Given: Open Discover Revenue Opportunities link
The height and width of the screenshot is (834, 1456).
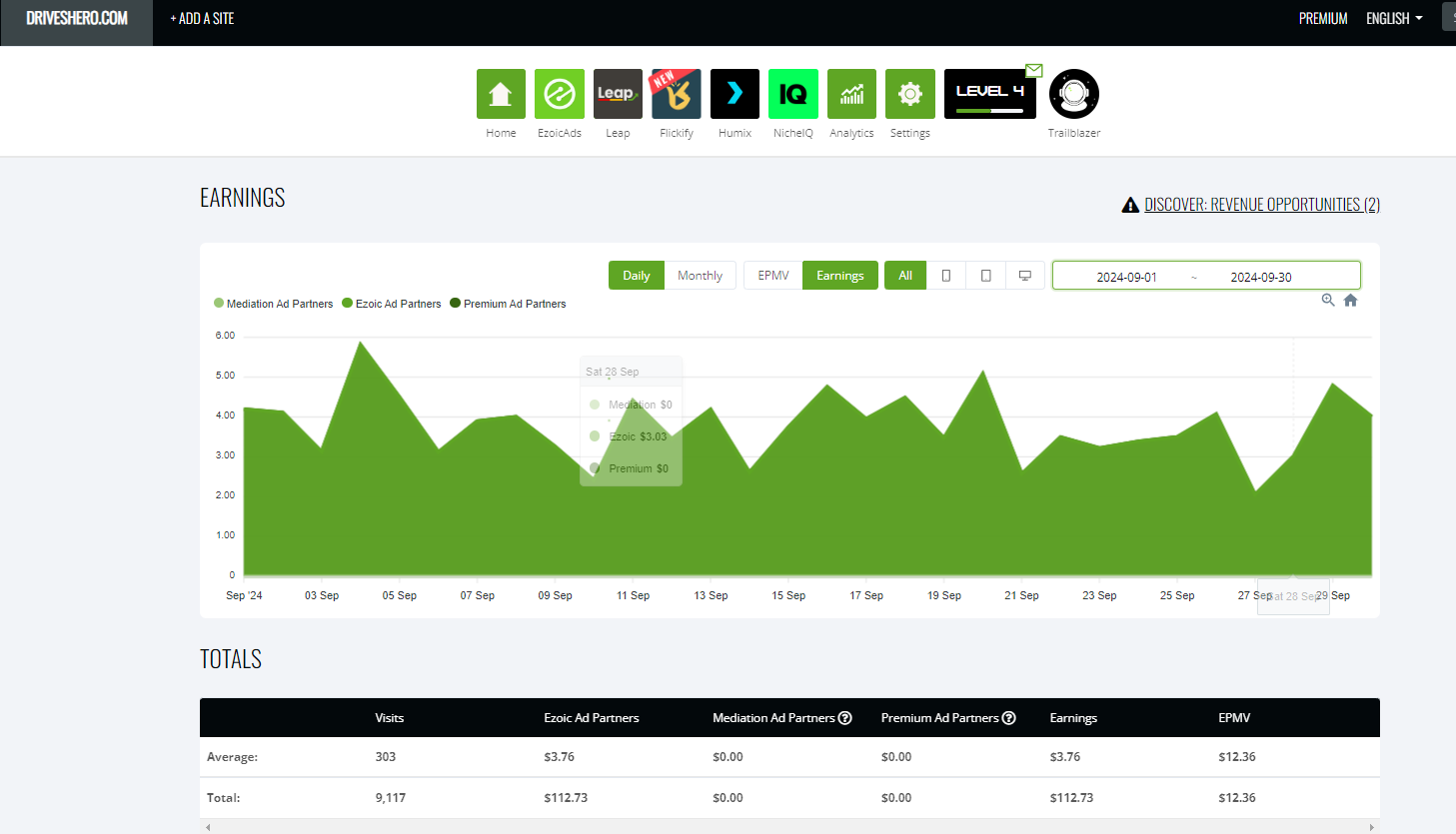Looking at the screenshot, I should [1262, 205].
